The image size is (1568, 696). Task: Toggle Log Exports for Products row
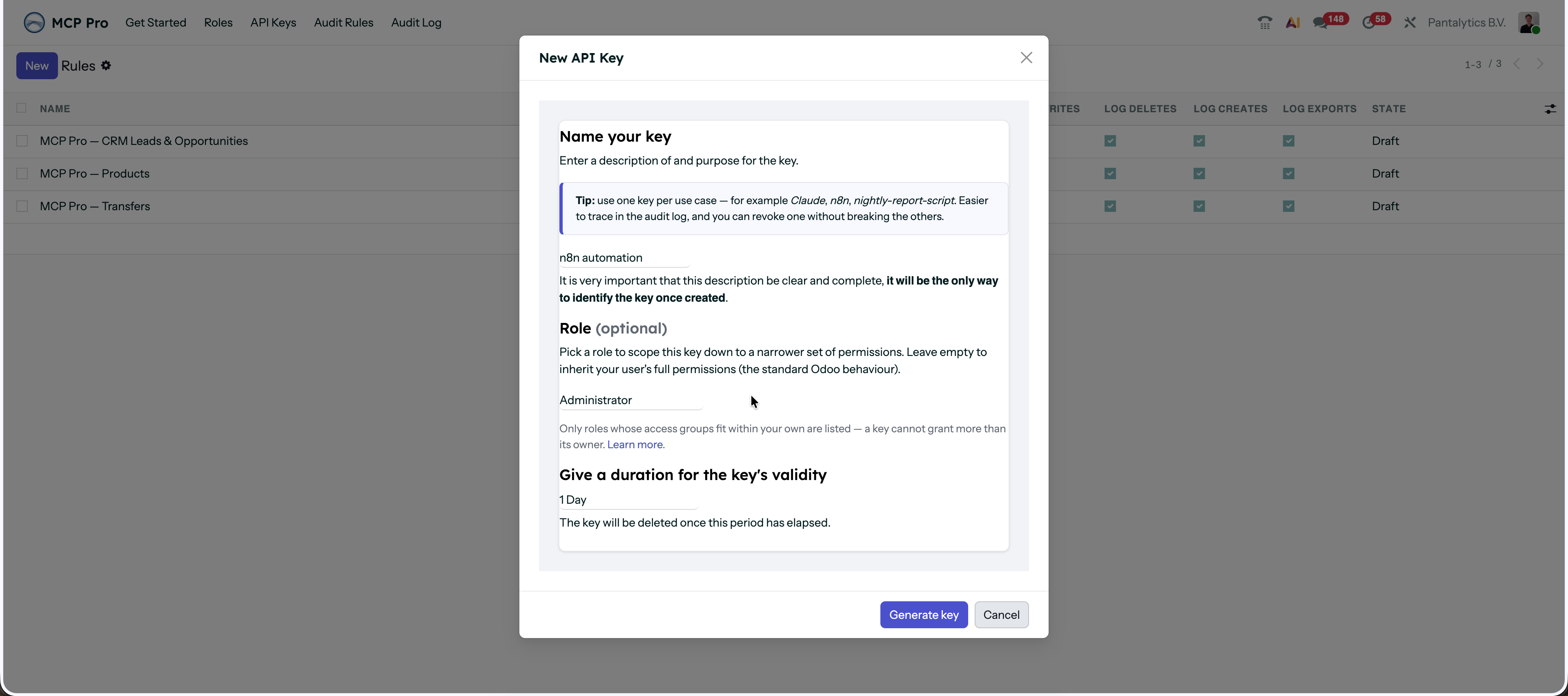1289,174
